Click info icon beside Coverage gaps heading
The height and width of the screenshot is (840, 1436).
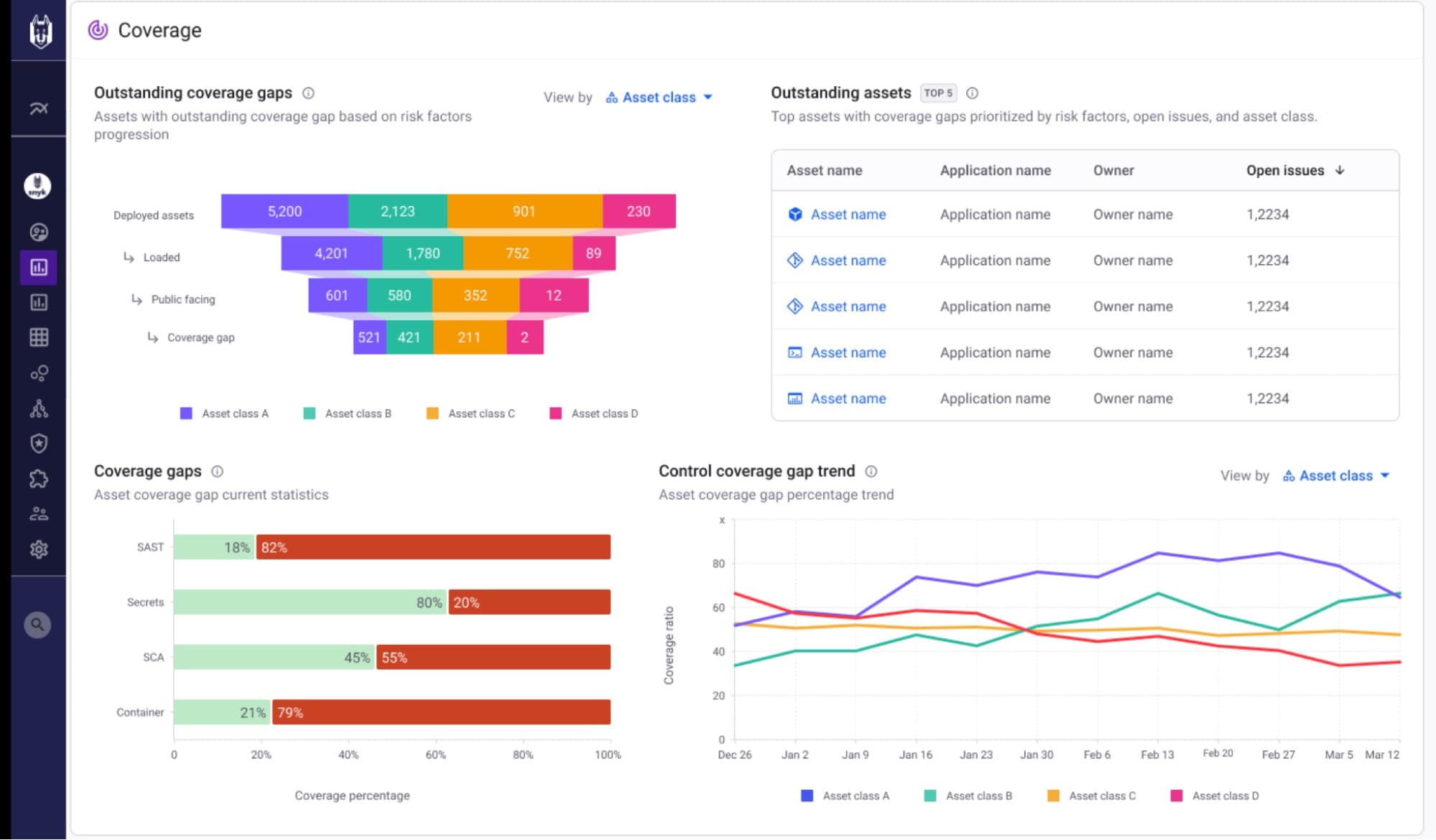[217, 471]
